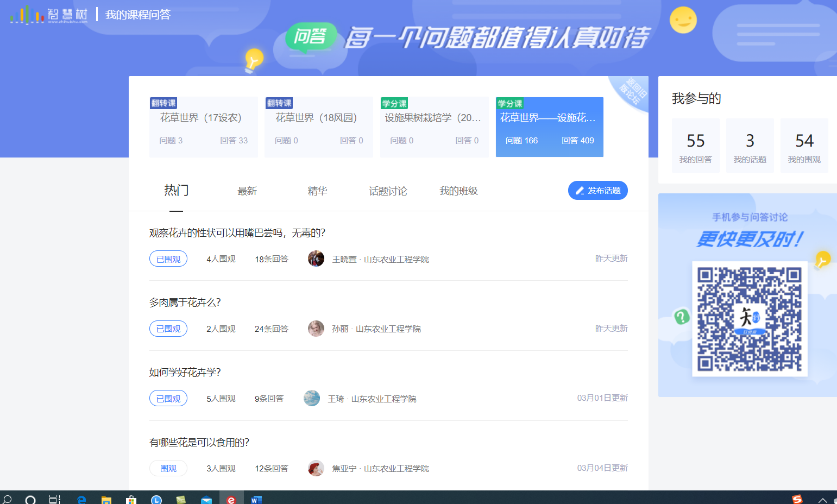837x504 pixels.
Task: Open 孙丽's user avatar
Action: pos(316,328)
